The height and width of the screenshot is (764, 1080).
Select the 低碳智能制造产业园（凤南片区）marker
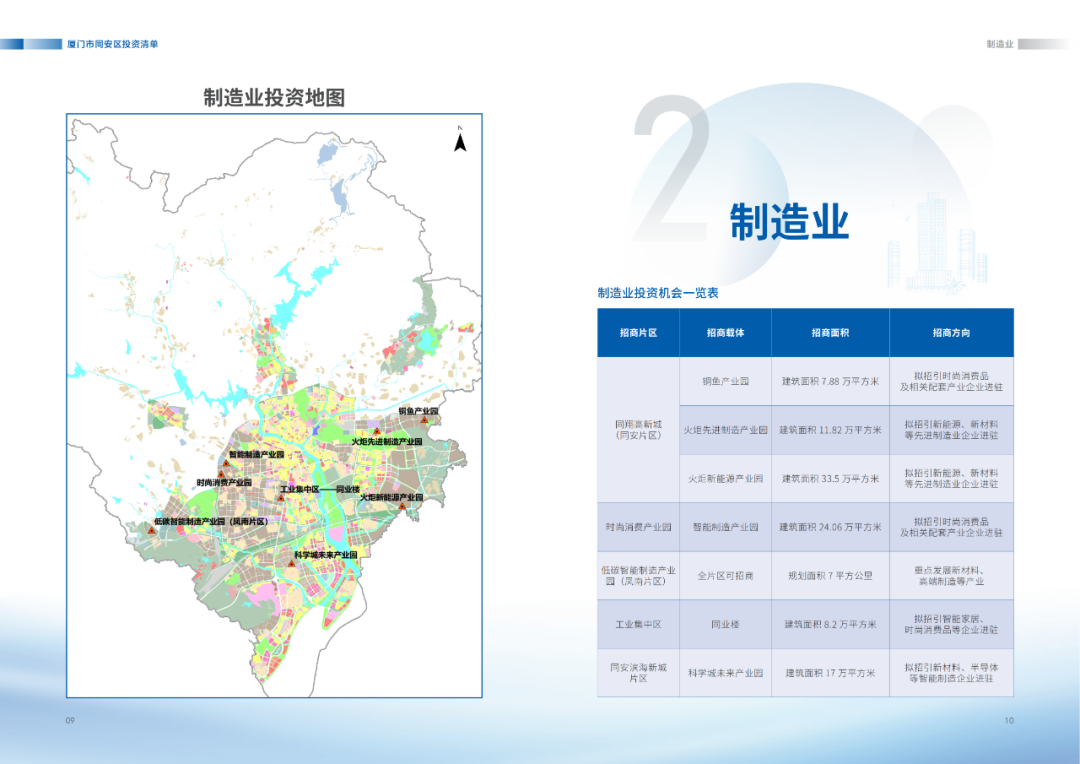[x=151, y=531]
